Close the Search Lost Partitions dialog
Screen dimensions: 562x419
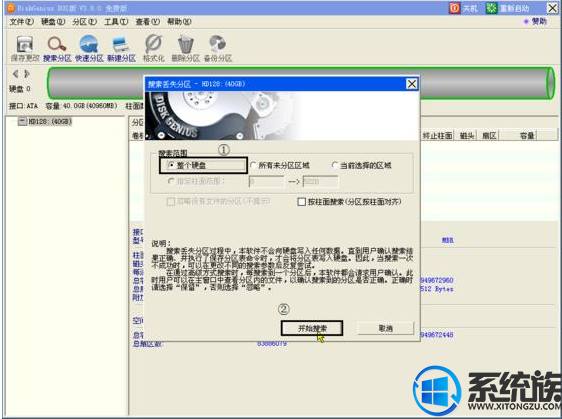tap(412, 84)
